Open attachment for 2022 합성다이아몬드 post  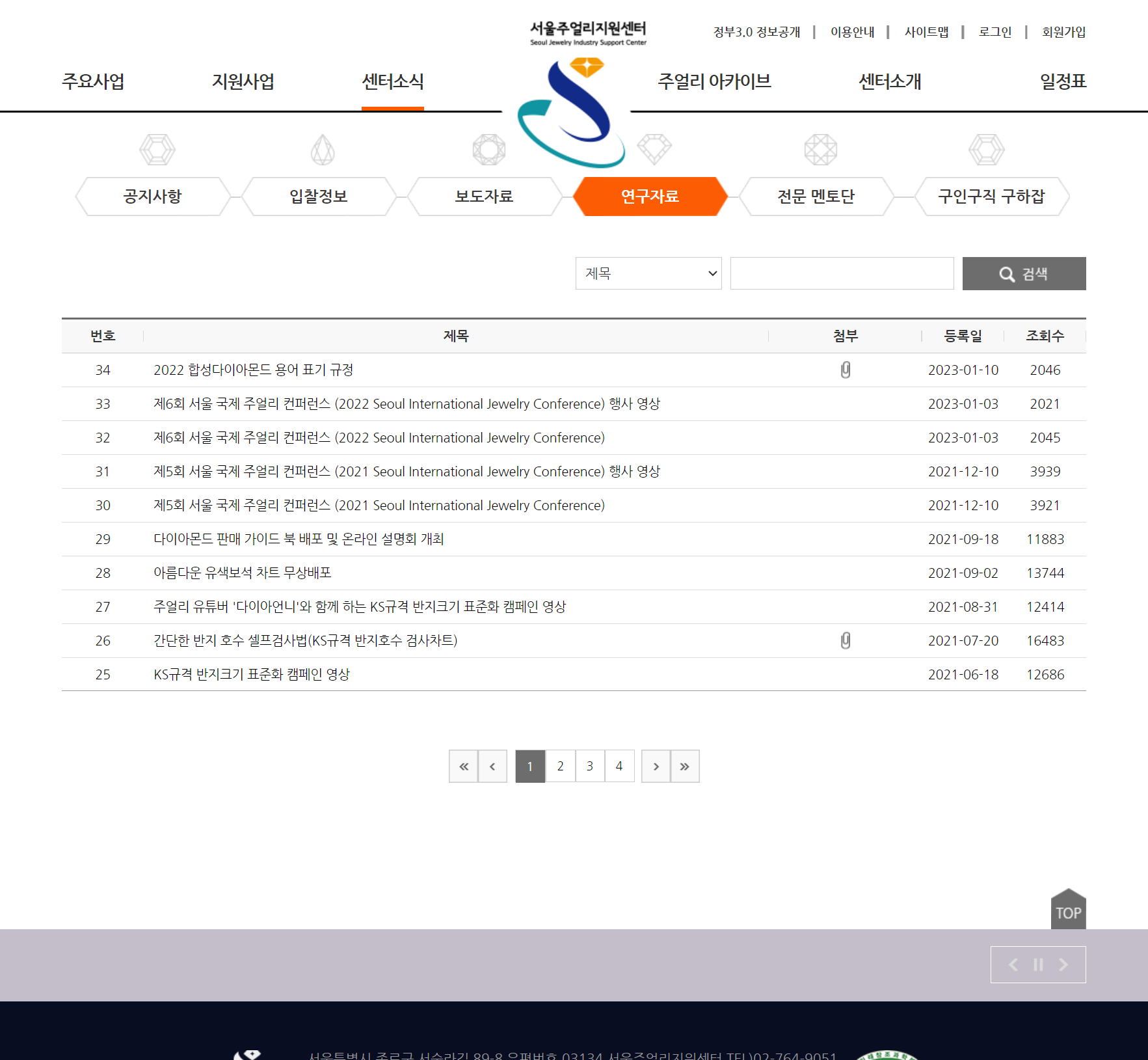[x=845, y=370]
